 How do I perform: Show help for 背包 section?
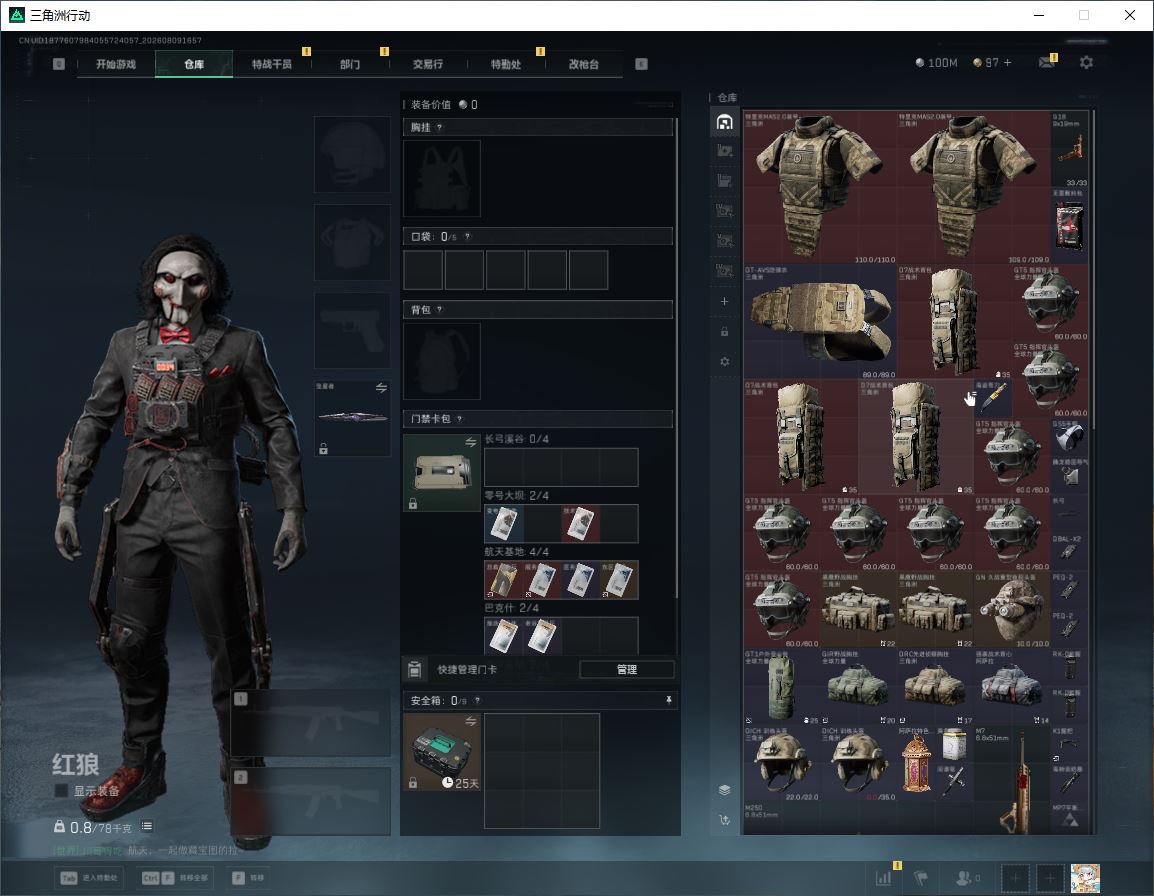pos(439,309)
